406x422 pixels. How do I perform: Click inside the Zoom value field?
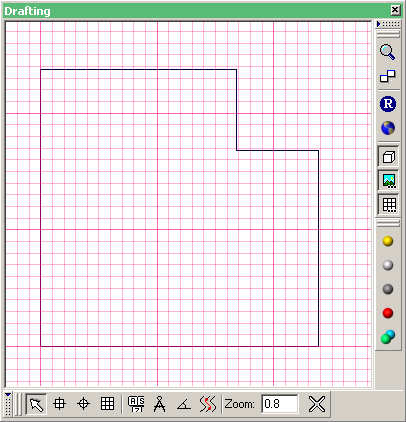280,404
